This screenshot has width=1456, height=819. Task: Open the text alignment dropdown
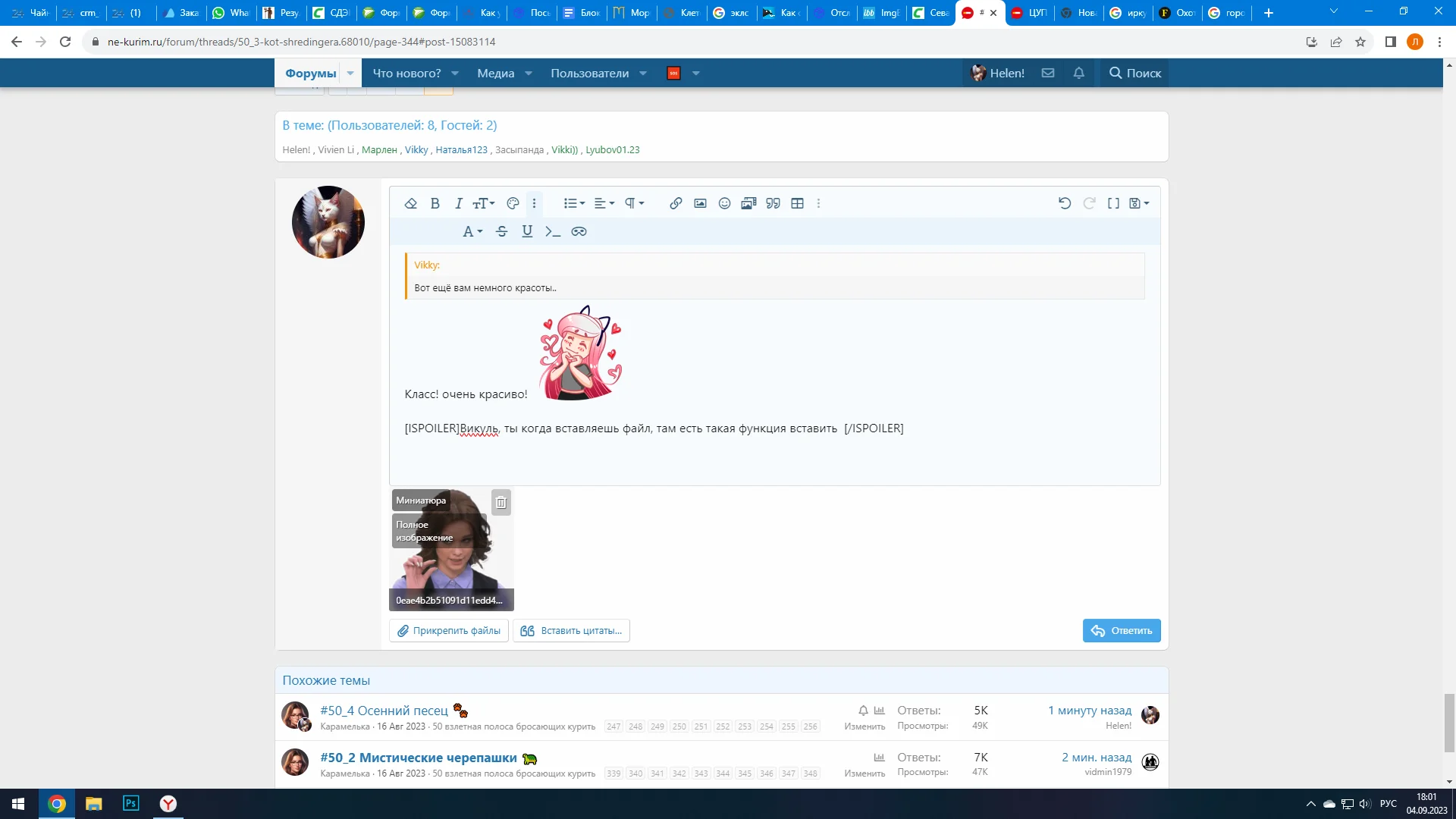pos(603,203)
